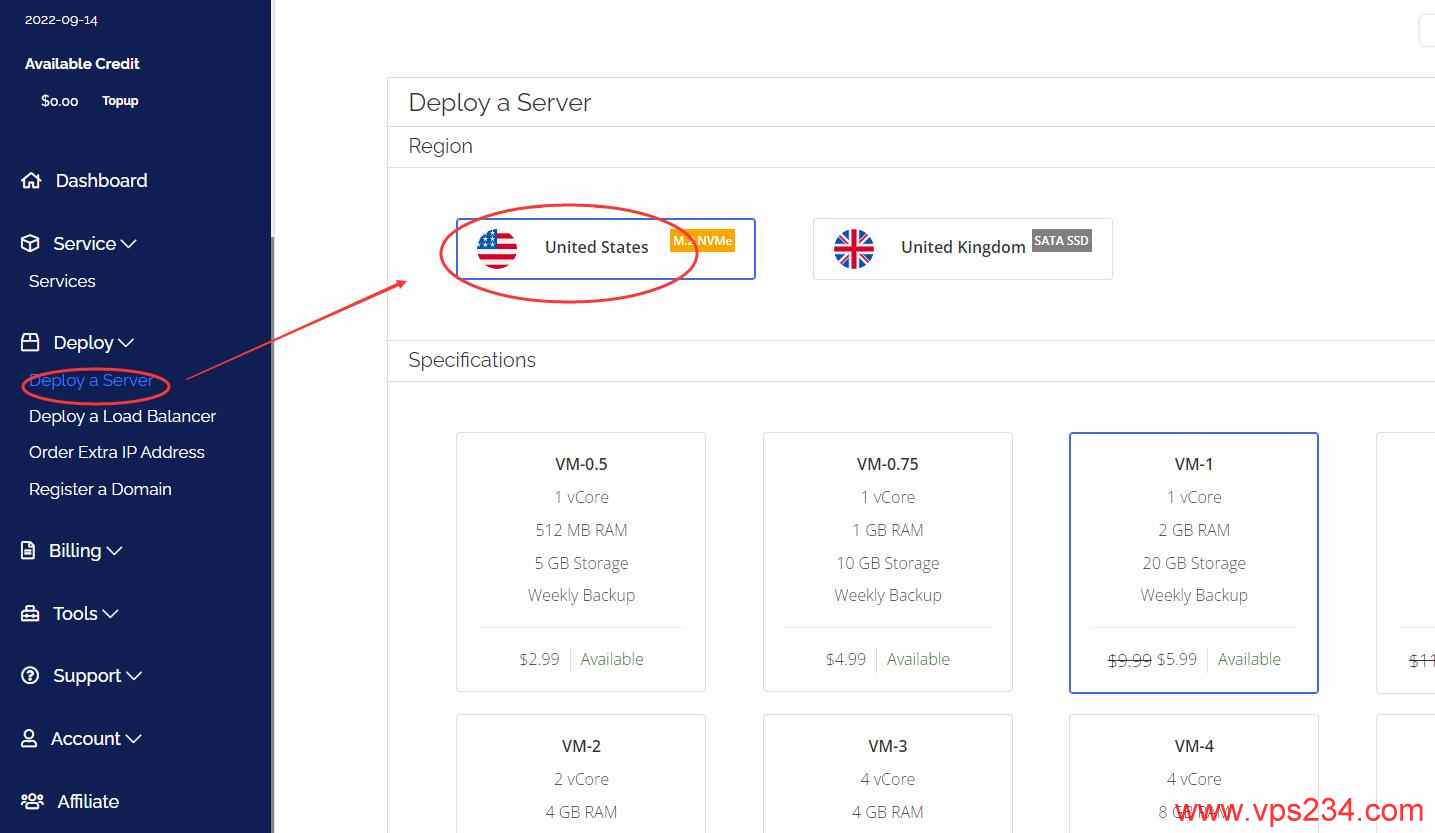Click the sidebar vertical scrollbar
The height and width of the screenshot is (833, 1435).
[272, 535]
